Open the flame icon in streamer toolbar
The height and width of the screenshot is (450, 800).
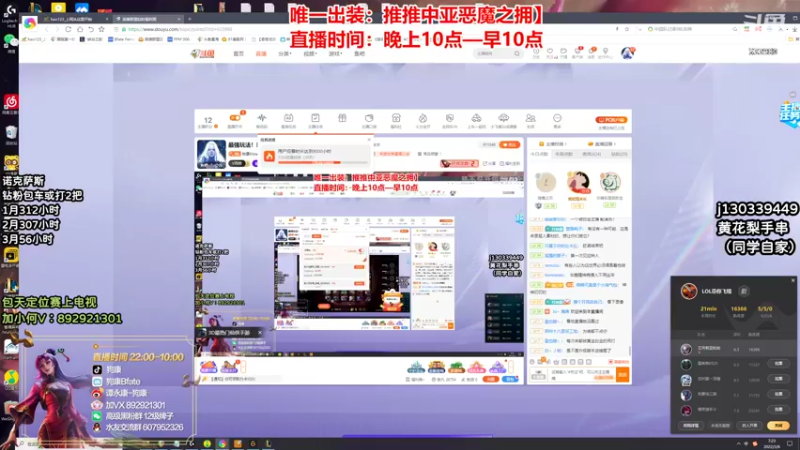422,118
